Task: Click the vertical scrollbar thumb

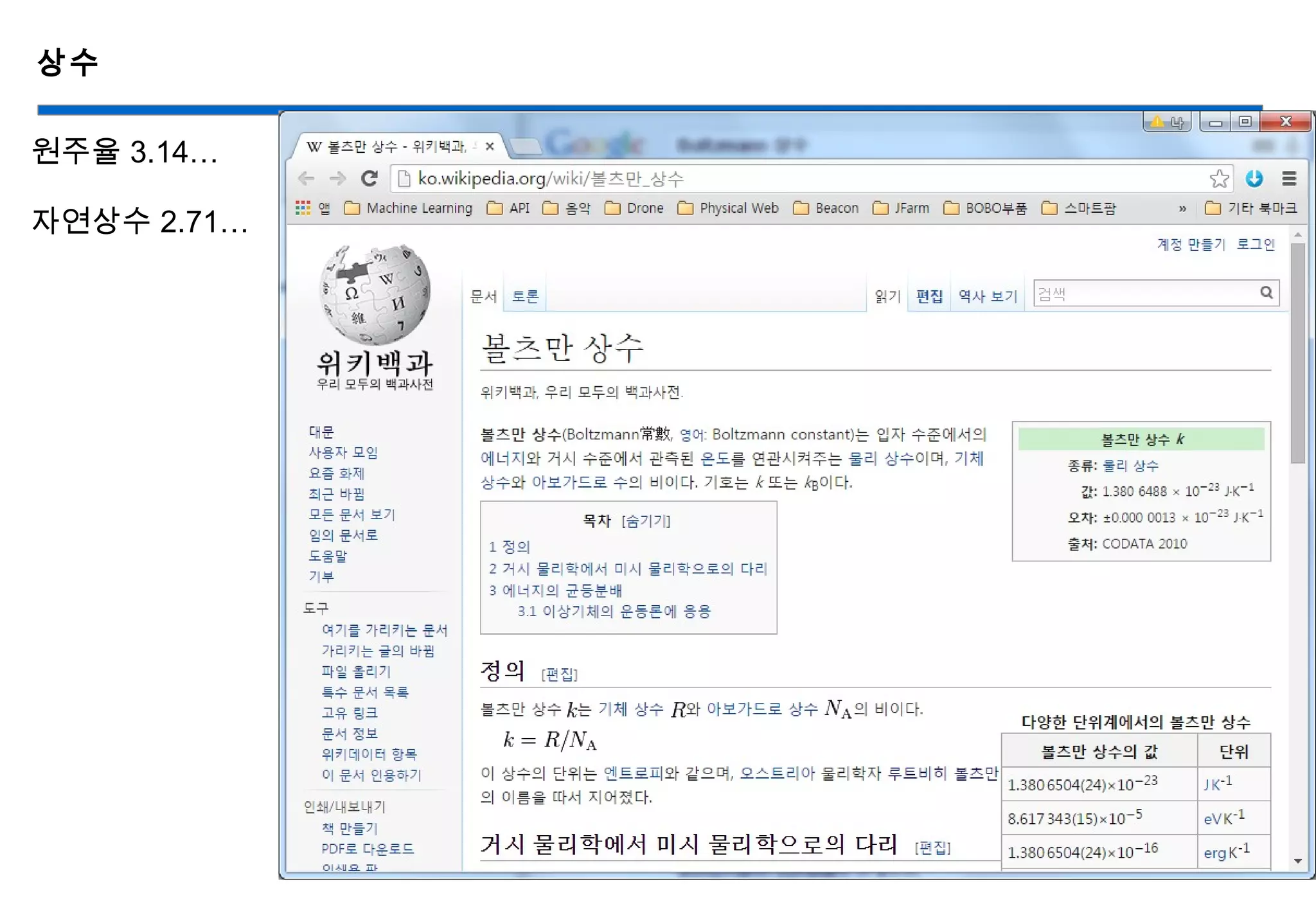Action: [x=1298, y=353]
